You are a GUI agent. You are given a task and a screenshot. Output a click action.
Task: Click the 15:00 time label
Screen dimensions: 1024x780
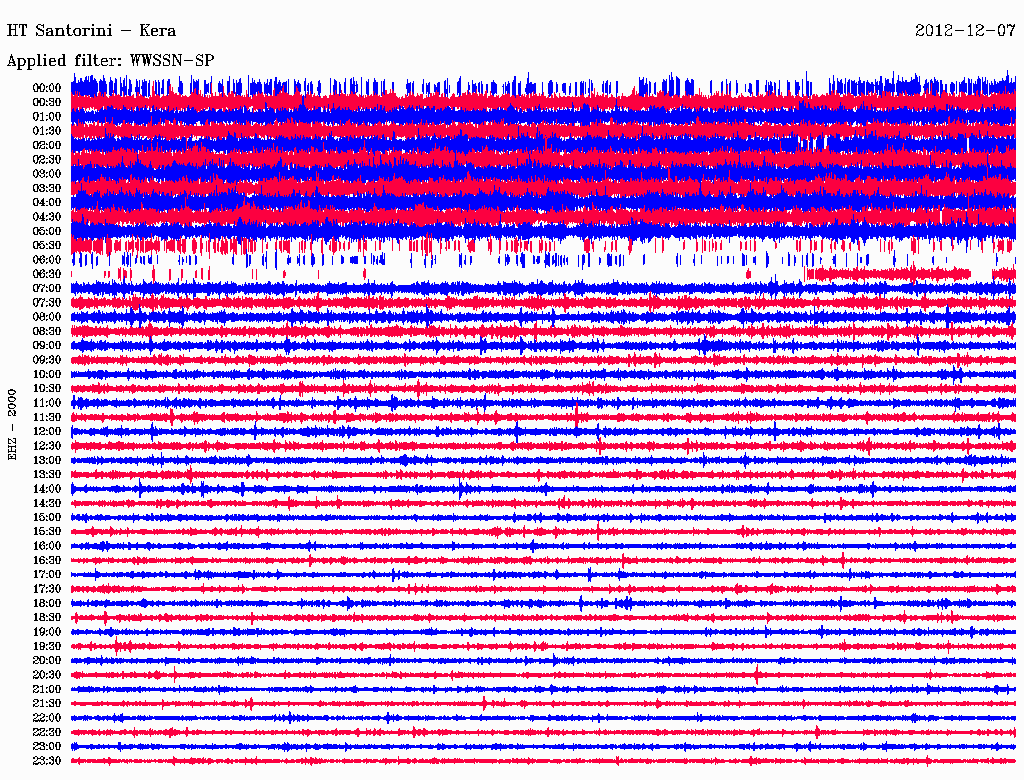click(x=47, y=517)
